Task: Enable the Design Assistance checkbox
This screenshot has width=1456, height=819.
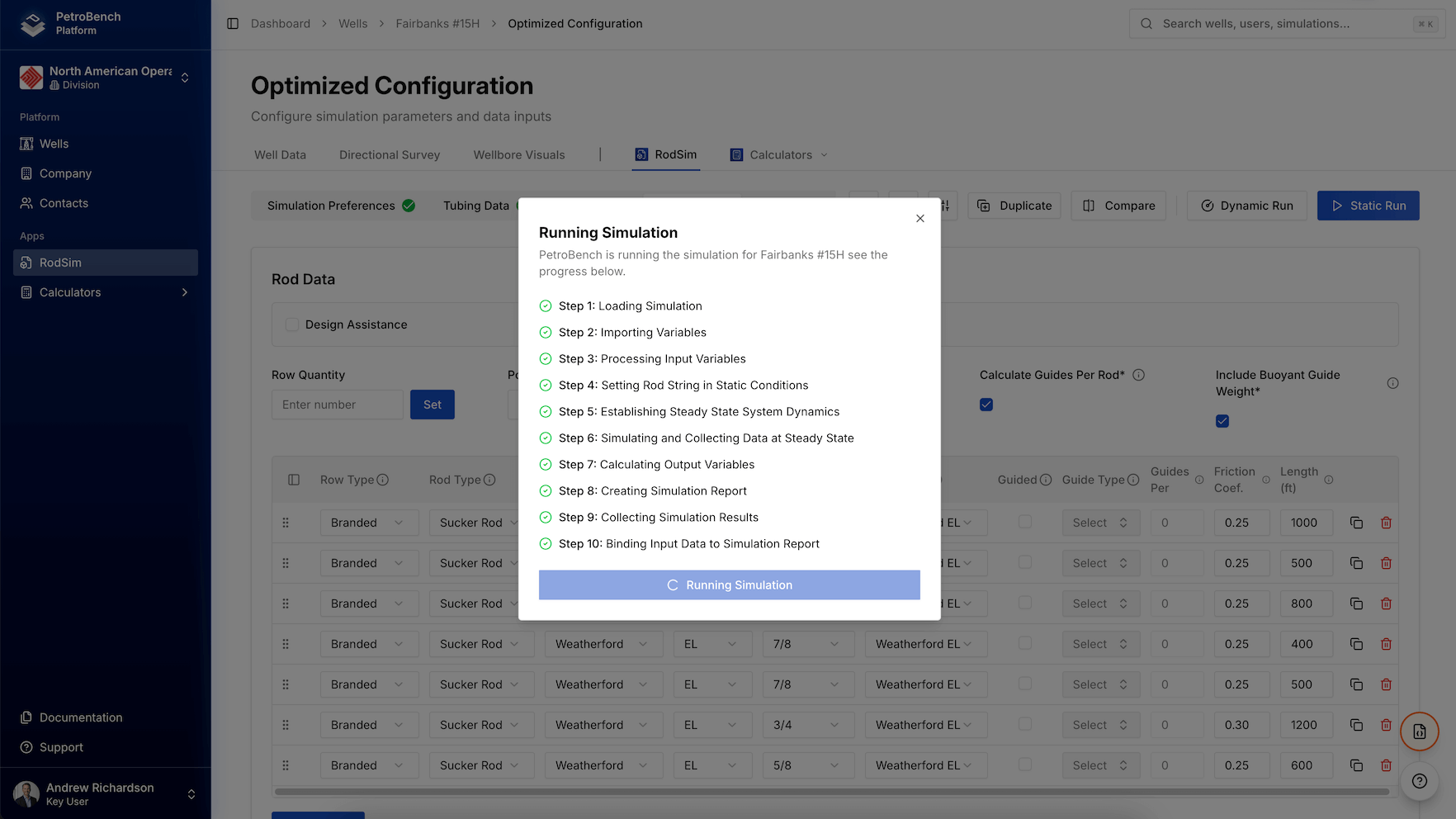Action: pyautogui.click(x=292, y=324)
